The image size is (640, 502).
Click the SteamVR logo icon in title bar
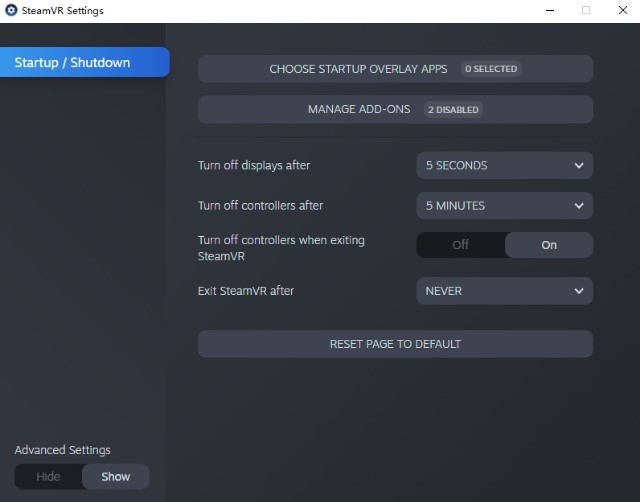pos(11,10)
